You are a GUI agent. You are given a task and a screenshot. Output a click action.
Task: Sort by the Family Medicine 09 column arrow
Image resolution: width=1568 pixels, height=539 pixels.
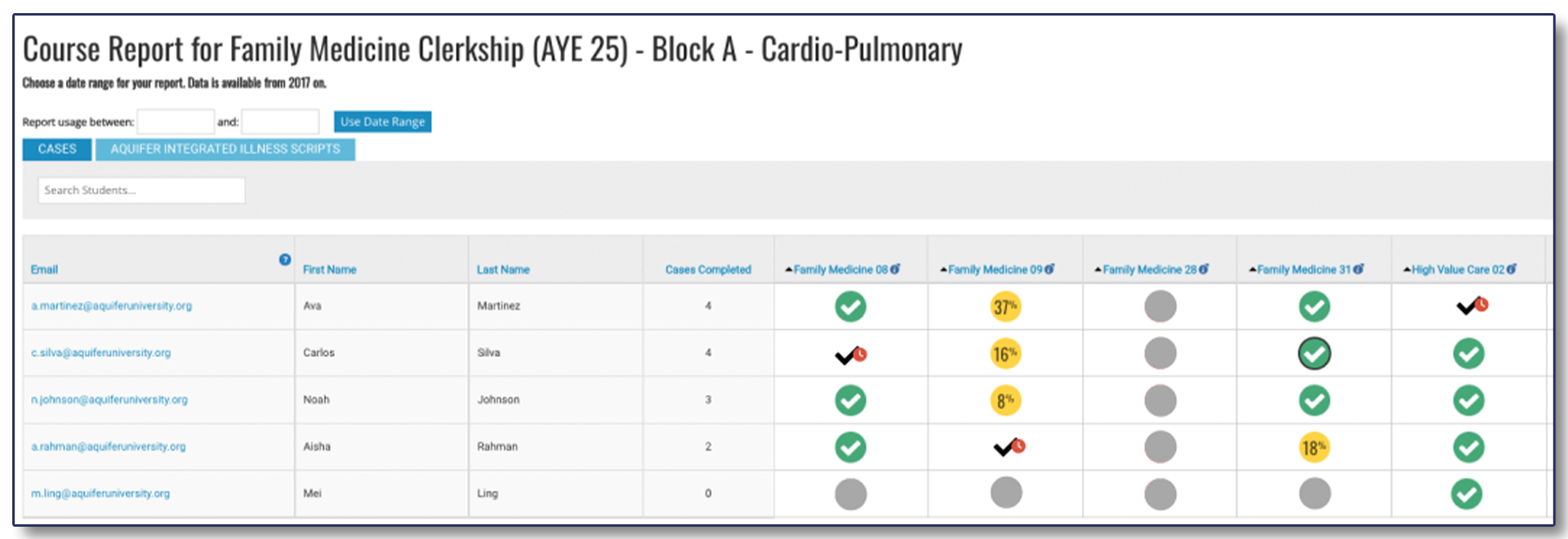point(943,269)
